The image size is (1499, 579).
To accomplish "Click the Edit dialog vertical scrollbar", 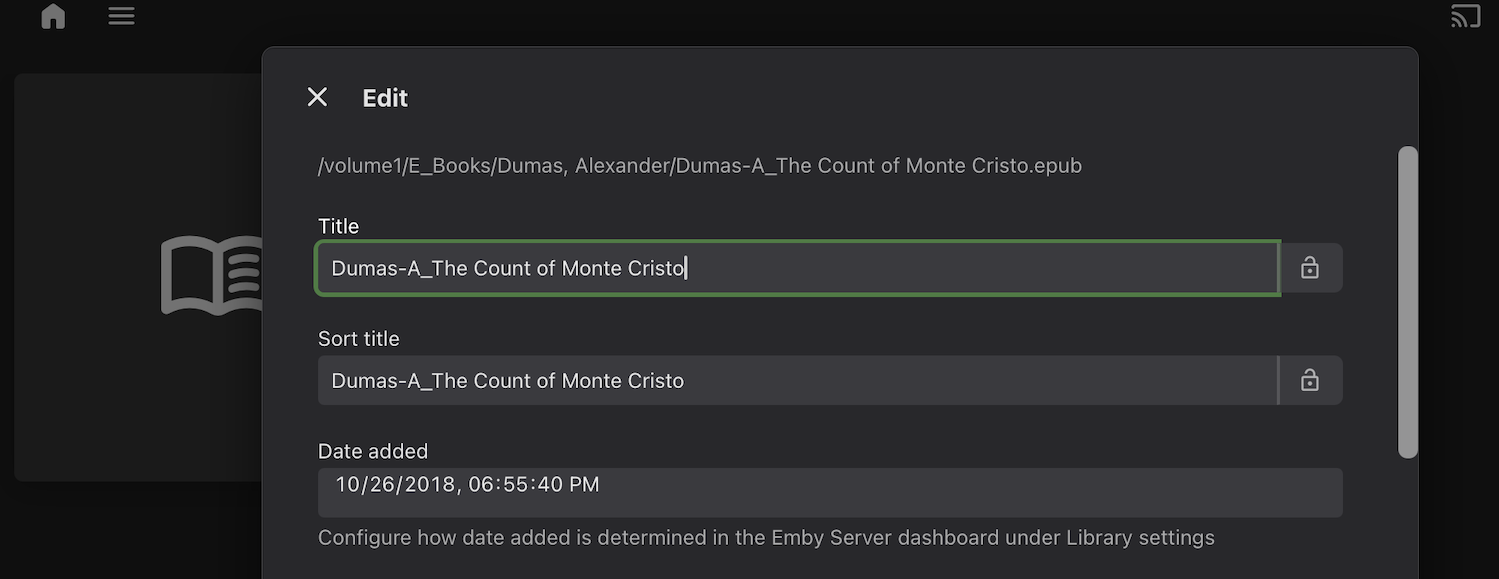I will (x=1408, y=302).
